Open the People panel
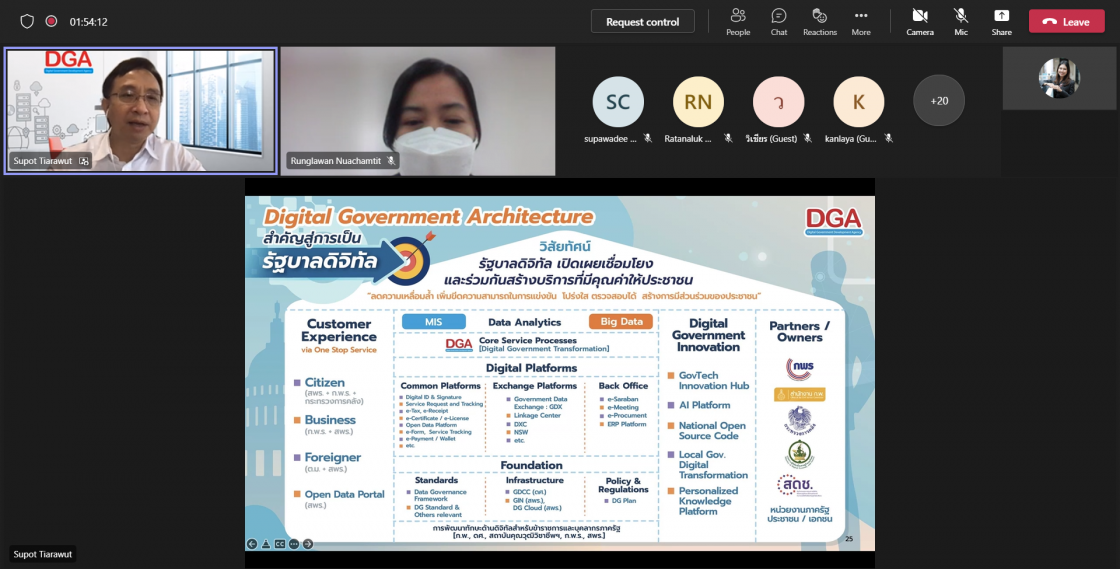This screenshot has width=1120, height=569. [x=738, y=21]
